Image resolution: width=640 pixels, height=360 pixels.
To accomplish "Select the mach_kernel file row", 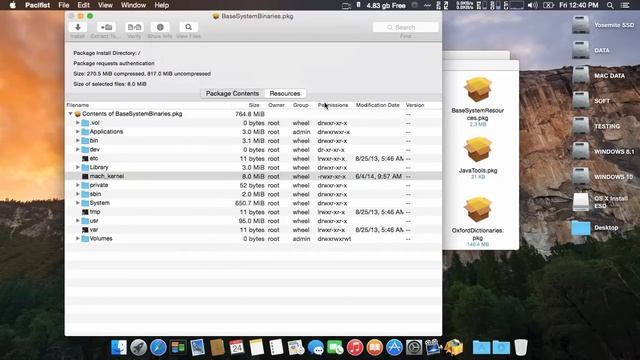I will tap(253, 176).
